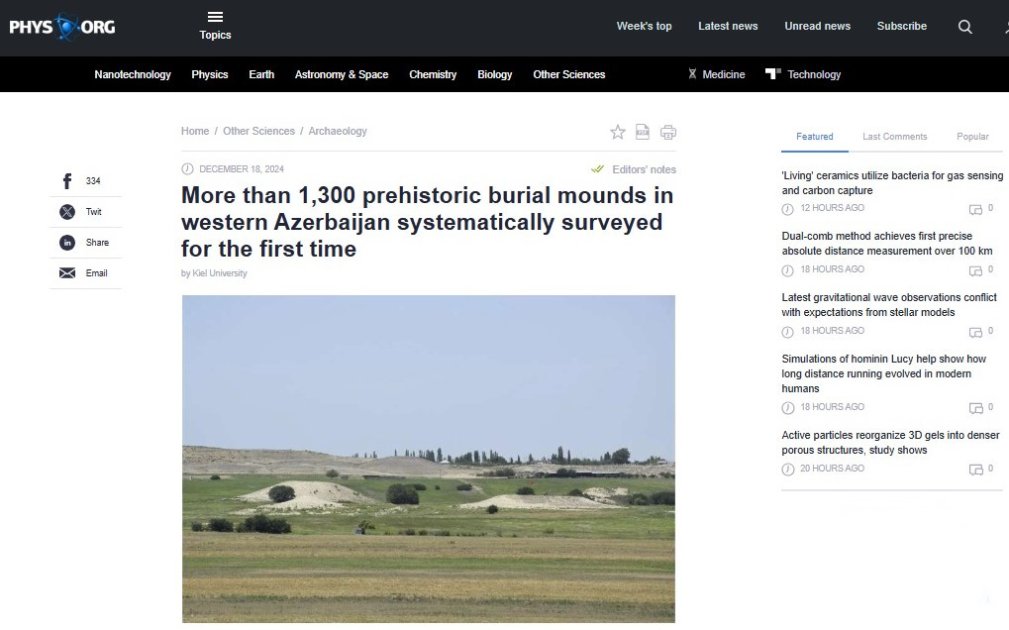Open burial mounds article photo
1009x630 pixels.
(x=428, y=458)
